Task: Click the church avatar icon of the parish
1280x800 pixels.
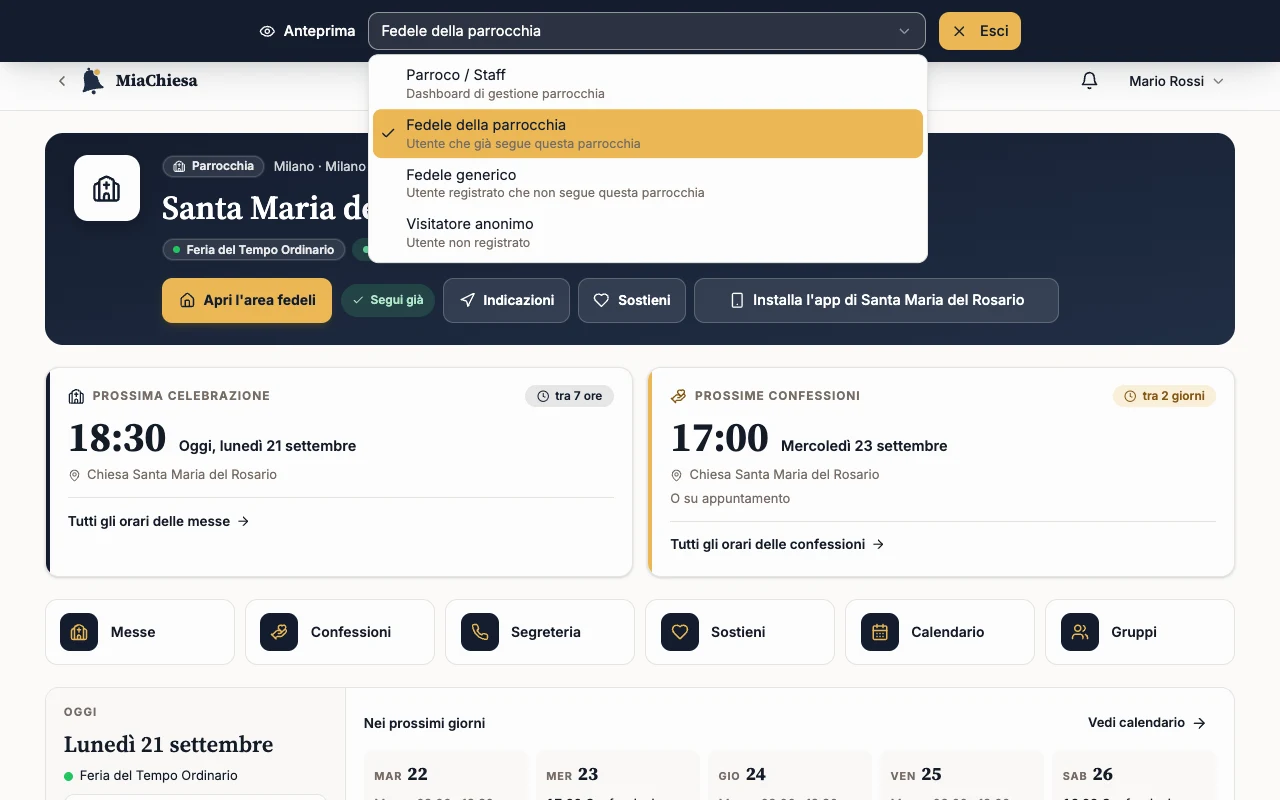Action: pos(107,188)
